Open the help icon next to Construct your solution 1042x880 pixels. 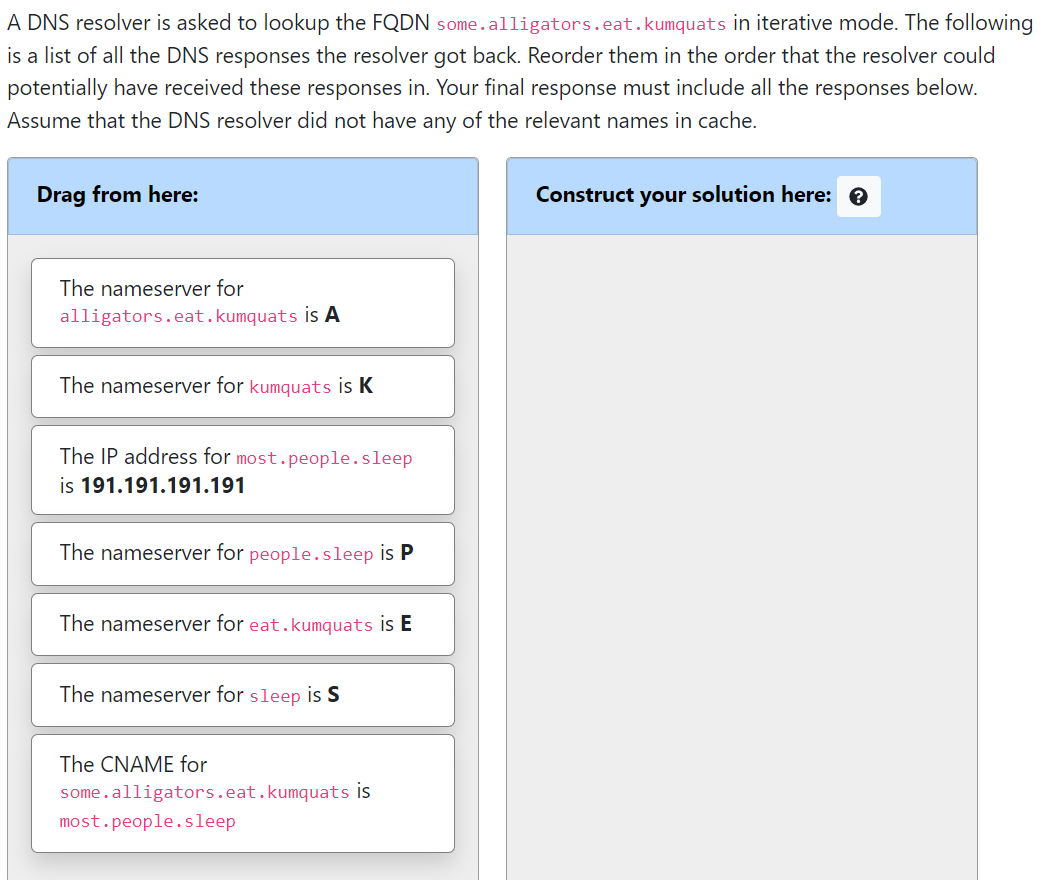pos(858,196)
